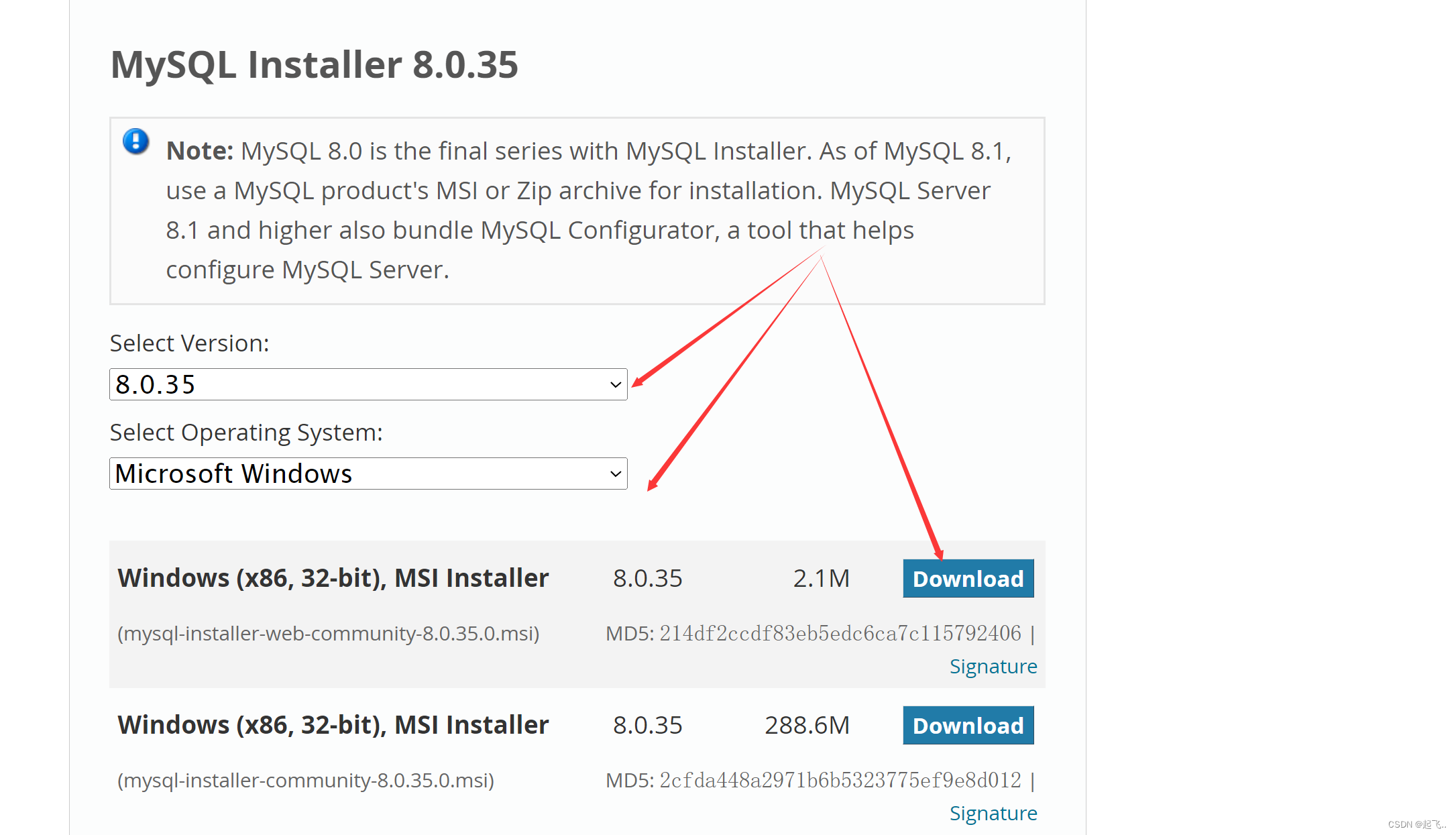Open Signature link for web-community installer
Screen dimensions: 1456x835
pyautogui.click(x=993, y=666)
